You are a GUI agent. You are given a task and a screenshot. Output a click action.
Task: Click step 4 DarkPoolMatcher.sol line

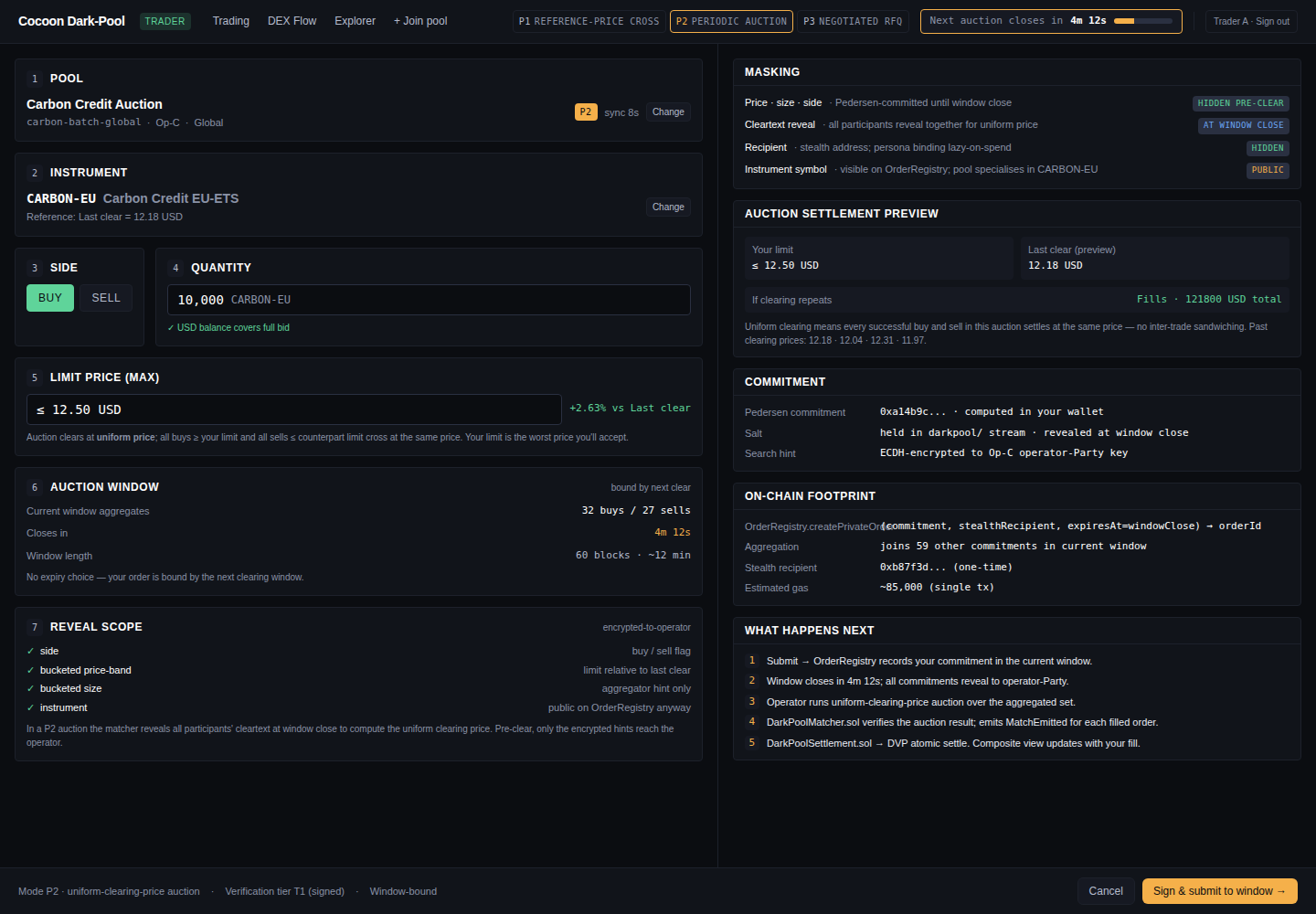pyautogui.click(x=962, y=723)
